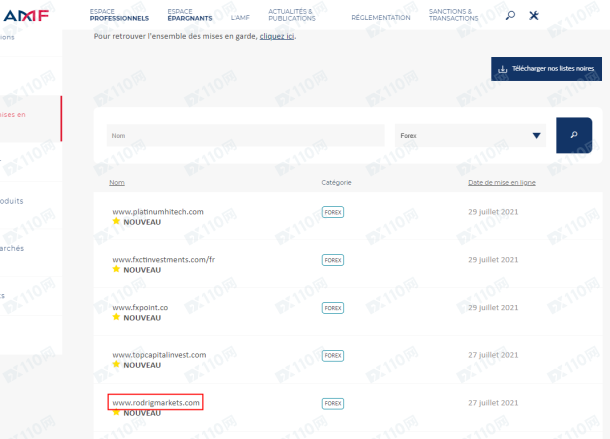
Task: Open the Réglementation menu
Action: [381, 18]
